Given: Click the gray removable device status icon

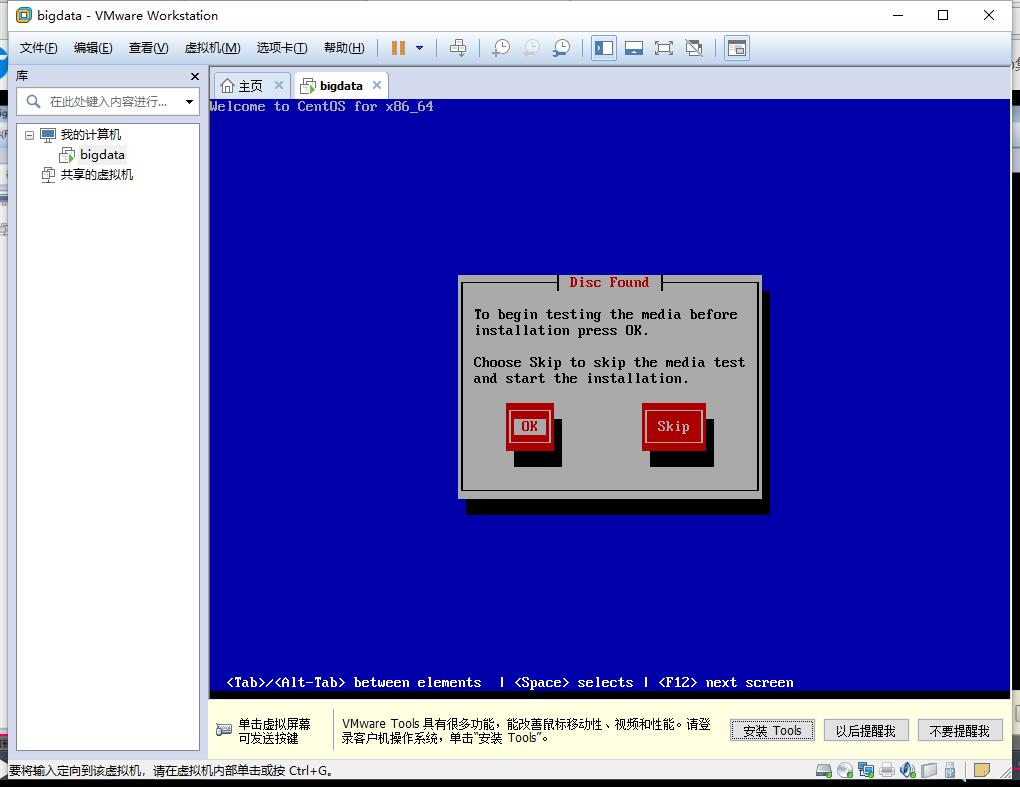Looking at the screenshot, I should coord(929,771).
